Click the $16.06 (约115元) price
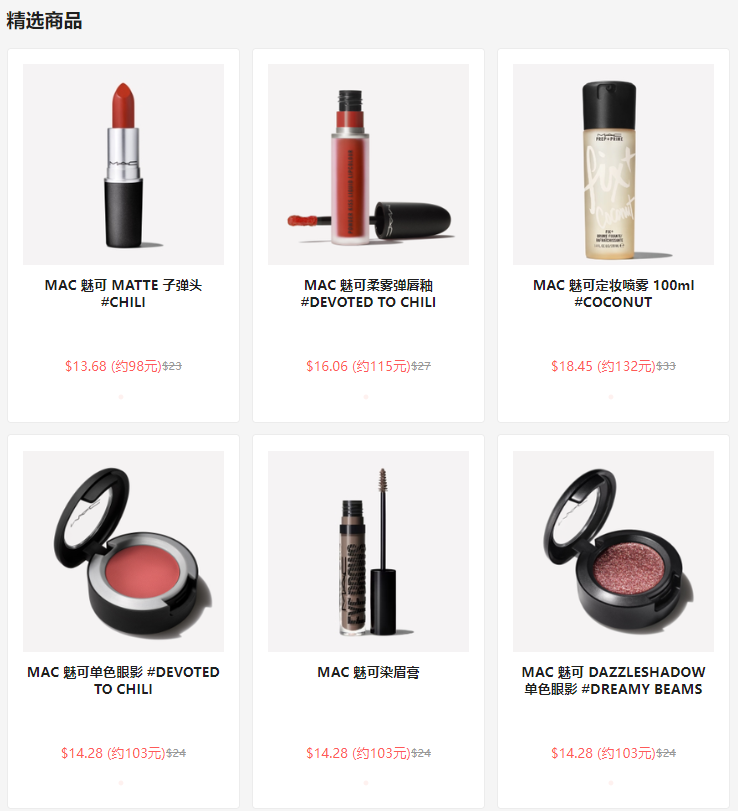 [x=358, y=366]
